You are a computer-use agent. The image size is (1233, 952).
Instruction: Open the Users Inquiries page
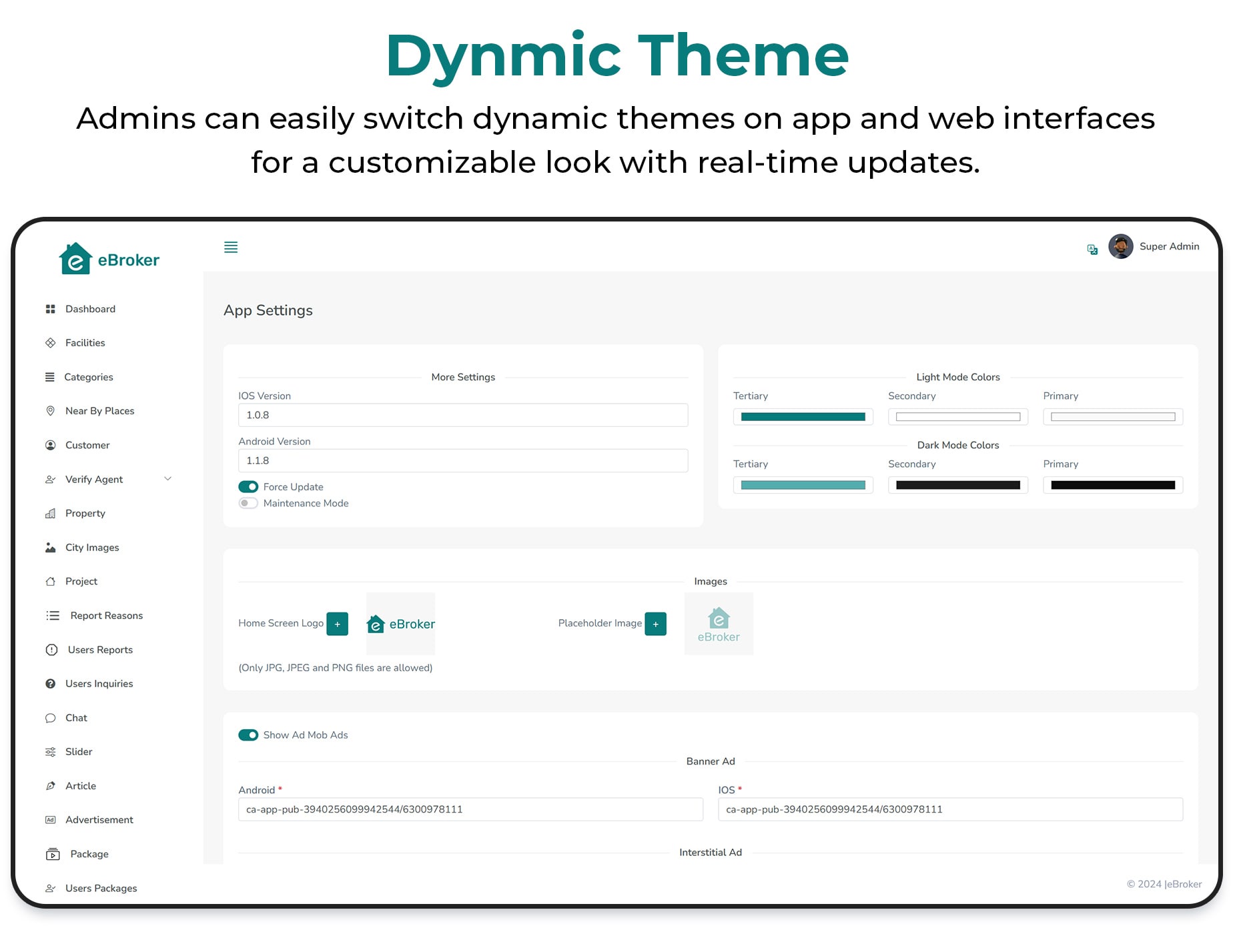click(x=99, y=683)
